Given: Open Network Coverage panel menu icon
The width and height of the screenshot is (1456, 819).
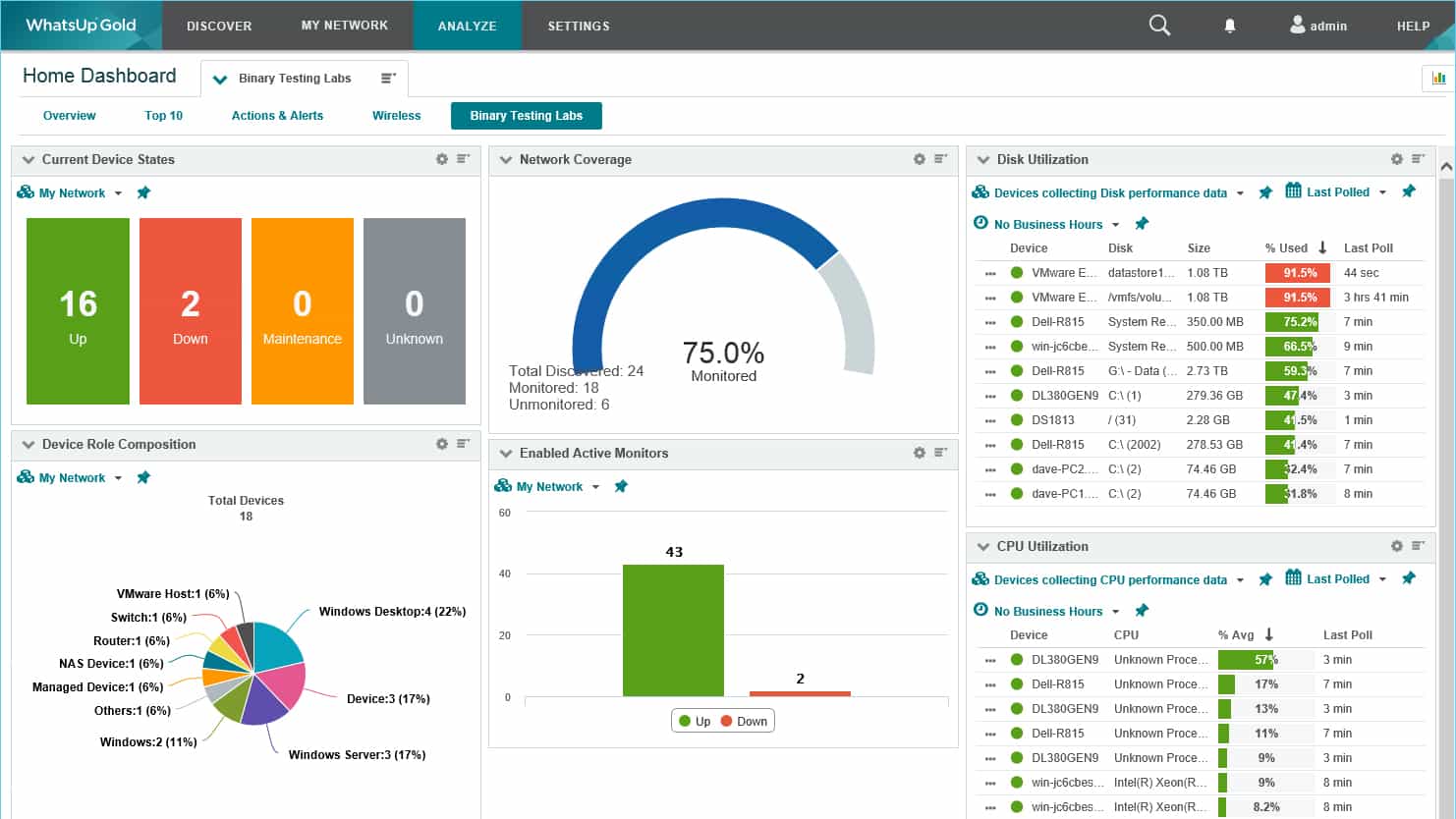Looking at the screenshot, I should pos(940,159).
